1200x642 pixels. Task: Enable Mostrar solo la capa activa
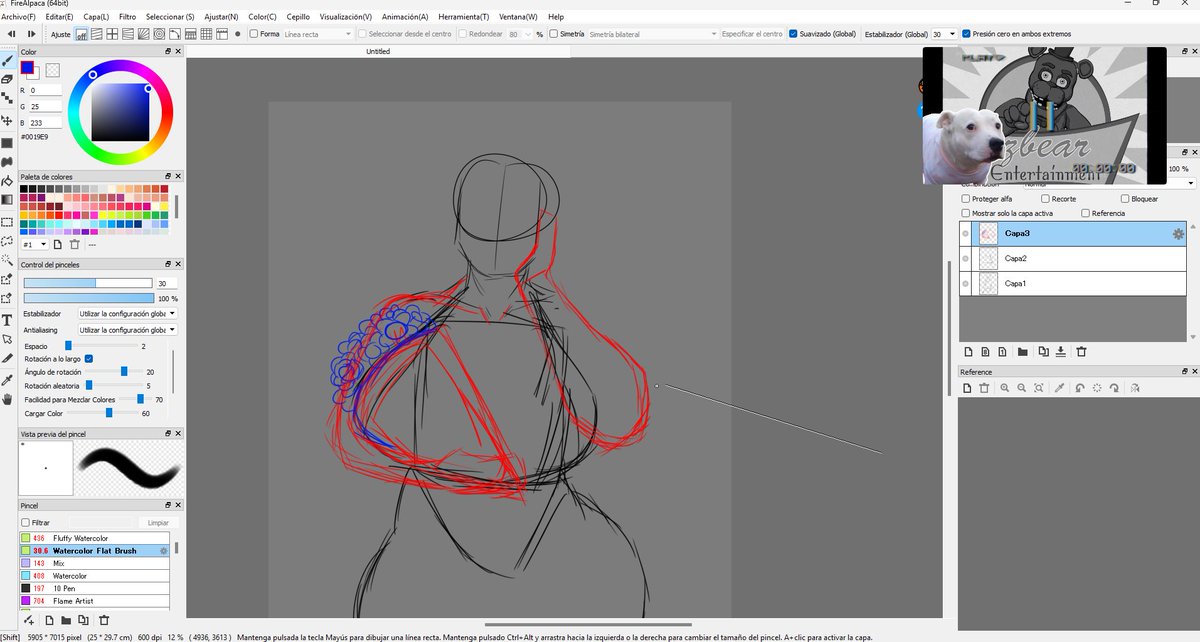pos(965,213)
